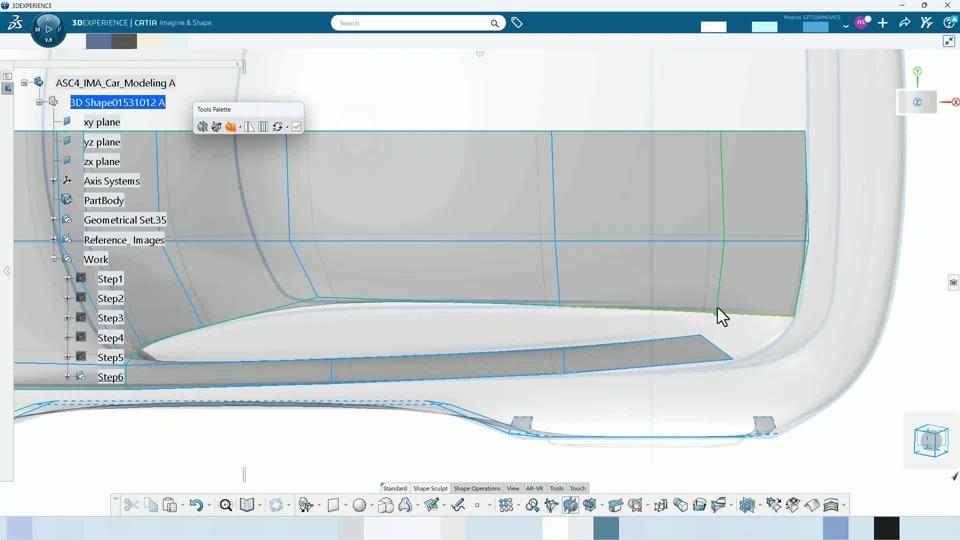Viewport: 960px width, 540px height.
Task: Open the help question mark icon
Action: 950,23
